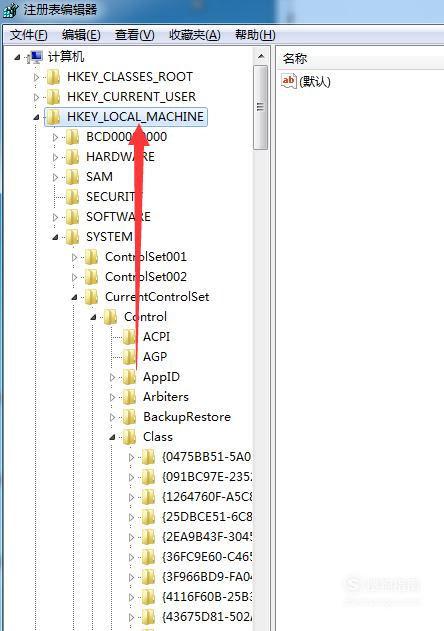The height and width of the screenshot is (631, 444).
Task: Click the HARDWARE folder icon
Action: coord(72,157)
